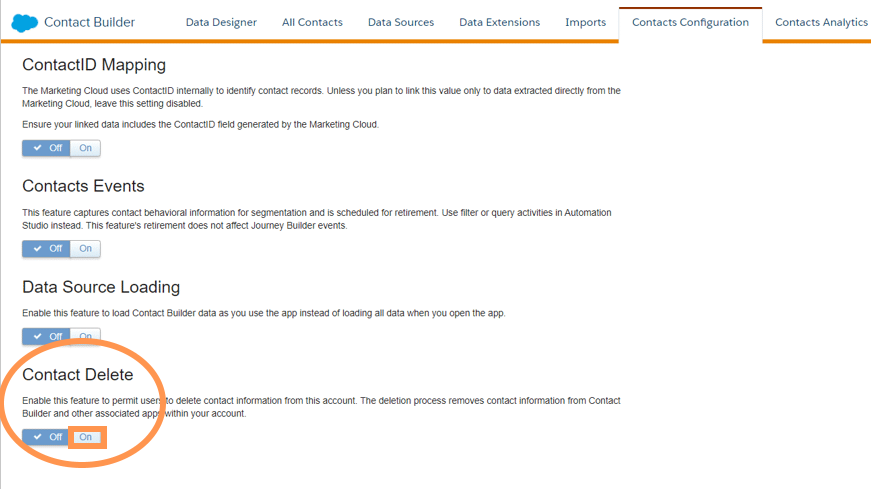Click the Data Source Loading heading
Image resolution: width=871 pixels, height=489 pixels.
(x=101, y=287)
